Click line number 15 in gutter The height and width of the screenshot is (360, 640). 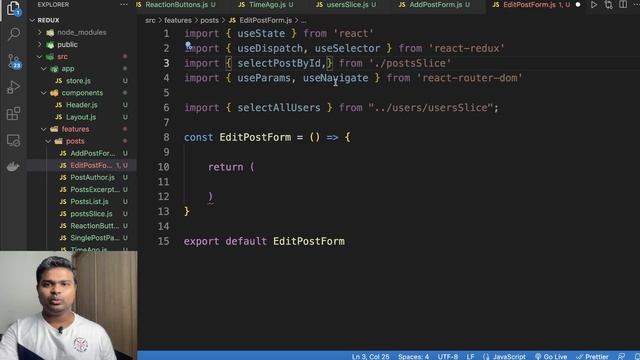164,241
